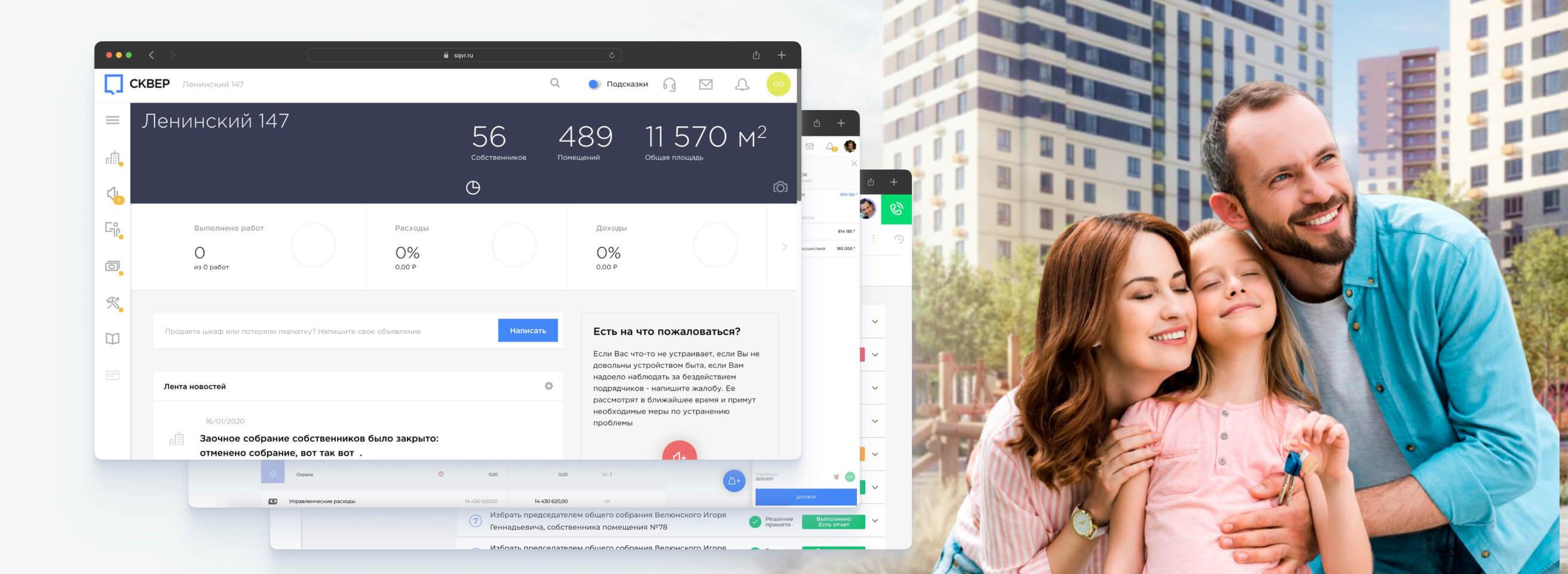Image resolution: width=1568 pixels, height=574 pixels.
Task: Click the user photo avatar in middle window
Action: (x=850, y=146)
